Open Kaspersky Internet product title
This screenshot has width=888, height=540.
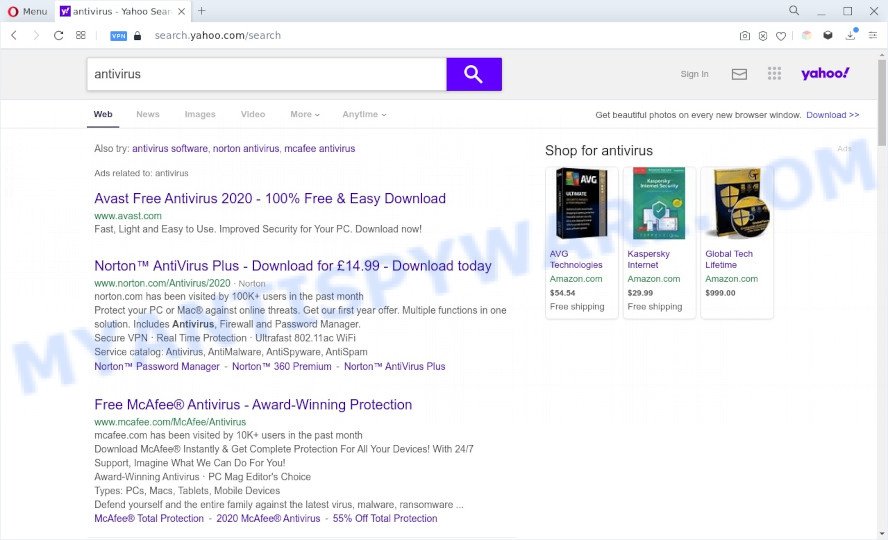point(648,259)
